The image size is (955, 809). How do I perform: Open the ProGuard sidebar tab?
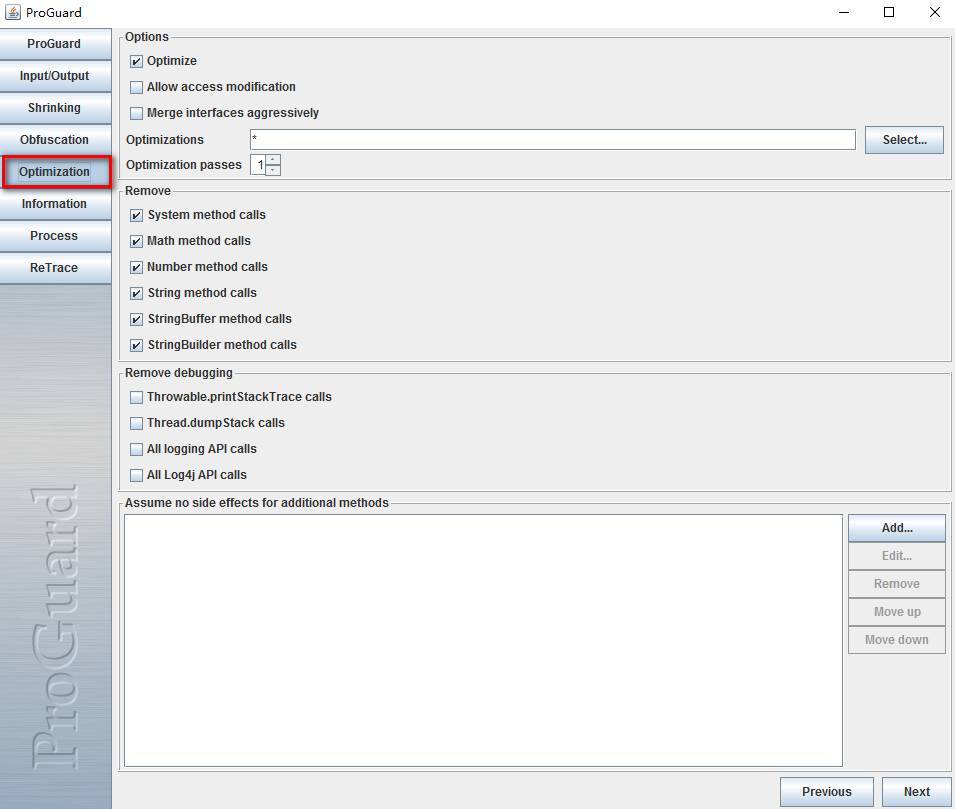[55, 44]
